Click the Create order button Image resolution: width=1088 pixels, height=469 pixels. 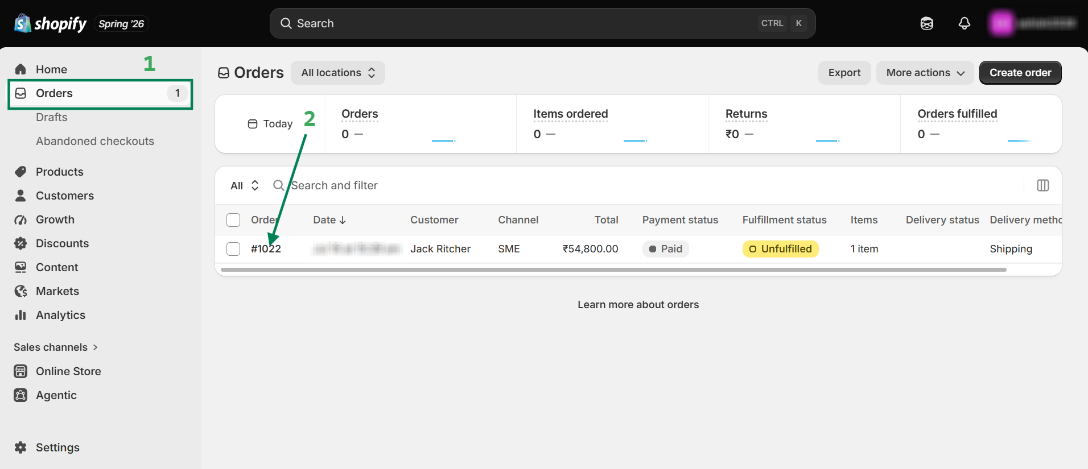(1020, 73)
